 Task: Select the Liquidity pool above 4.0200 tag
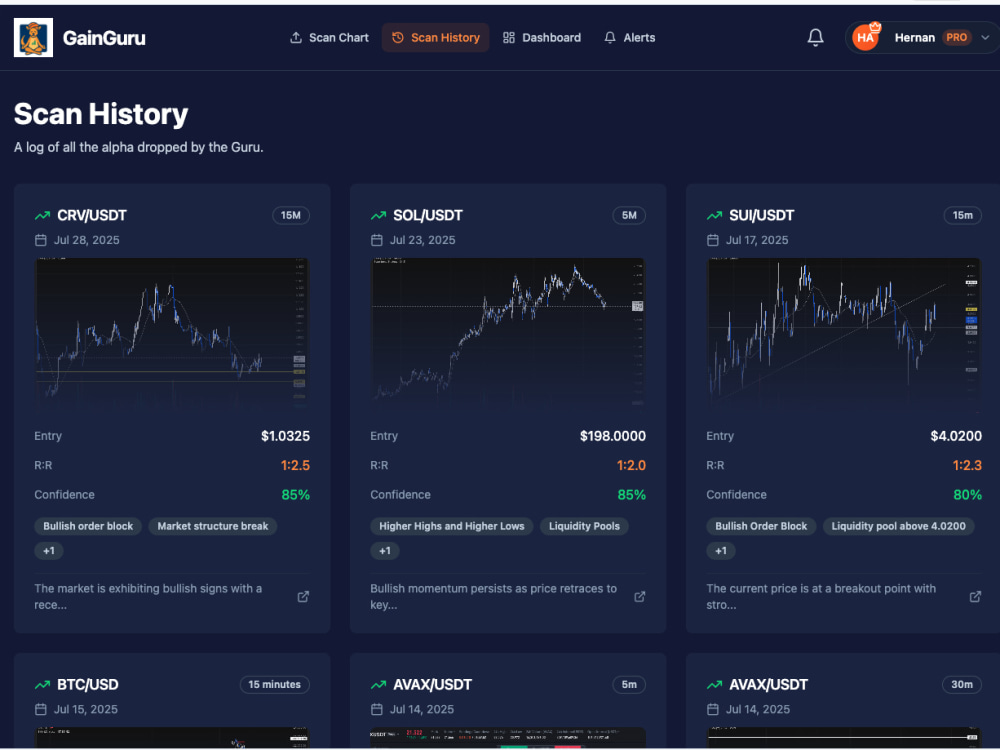point(898,526)
